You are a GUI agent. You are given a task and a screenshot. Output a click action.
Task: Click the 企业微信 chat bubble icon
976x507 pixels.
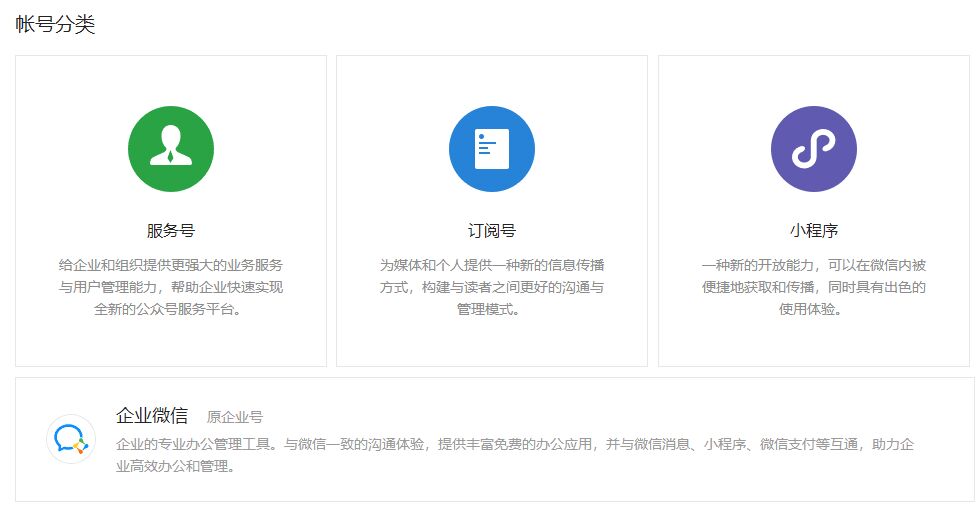coord(71,439)
